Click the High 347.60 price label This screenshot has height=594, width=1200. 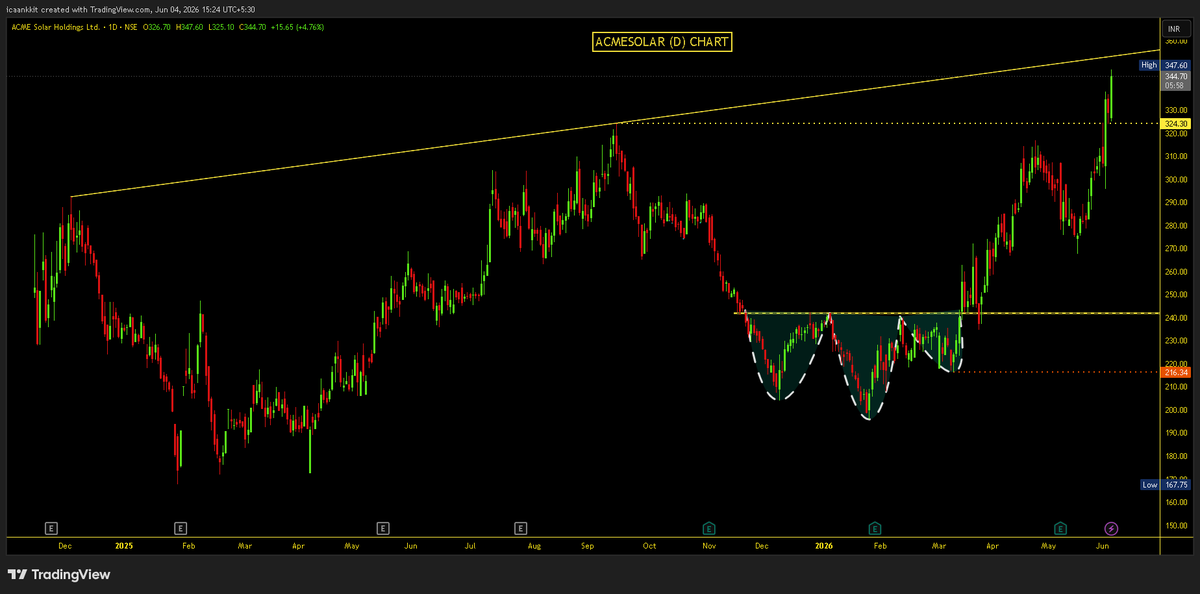click(x=1164, y=65)
